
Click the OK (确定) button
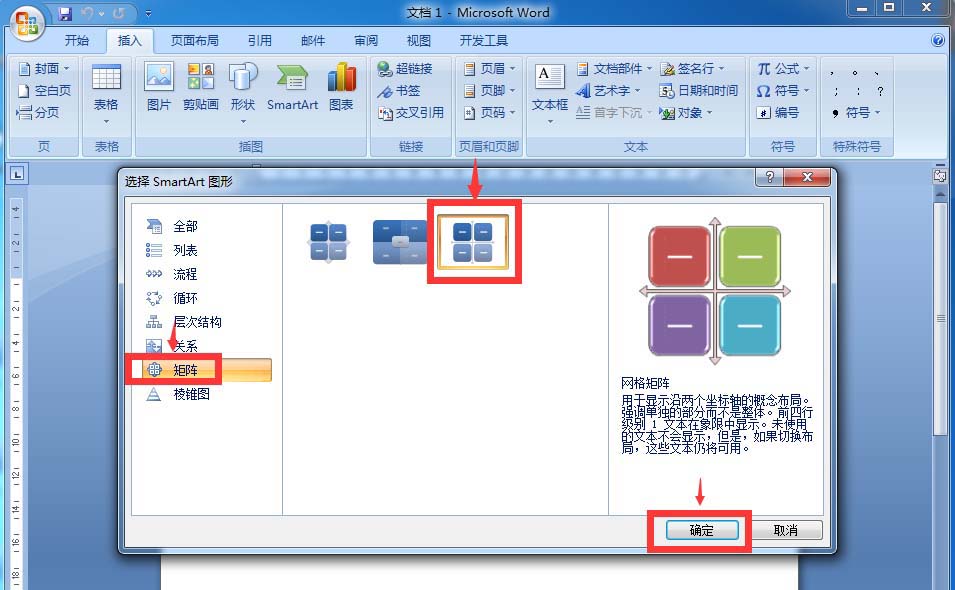[702, 530]
